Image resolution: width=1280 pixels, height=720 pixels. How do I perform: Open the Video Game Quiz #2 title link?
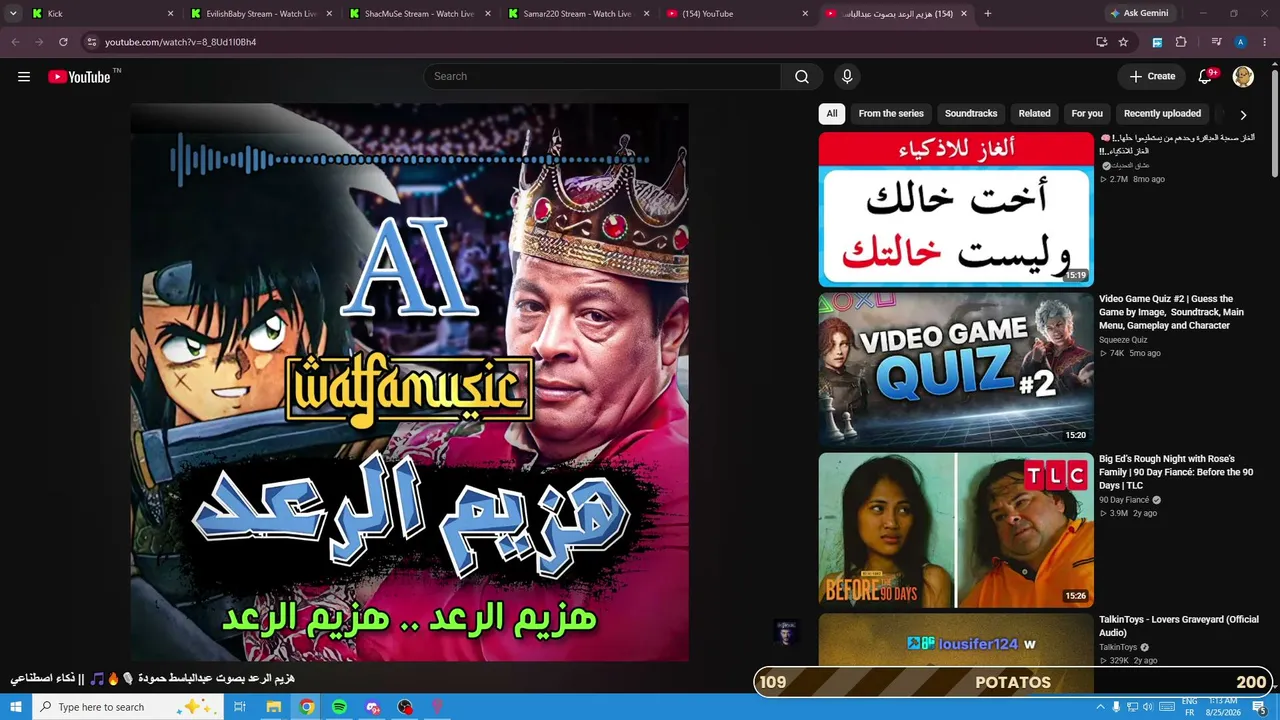point(1172,312)
